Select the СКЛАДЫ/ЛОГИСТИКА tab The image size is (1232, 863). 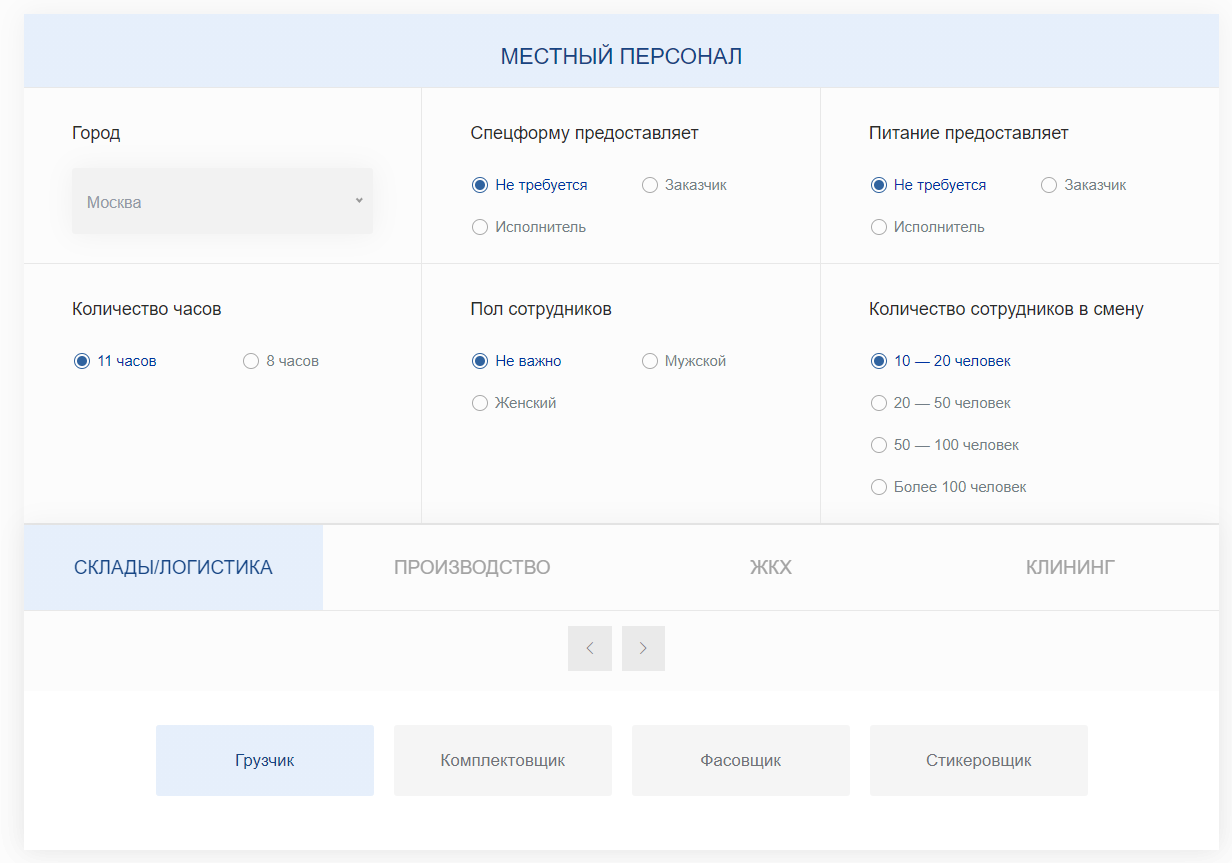coord(172,567)
